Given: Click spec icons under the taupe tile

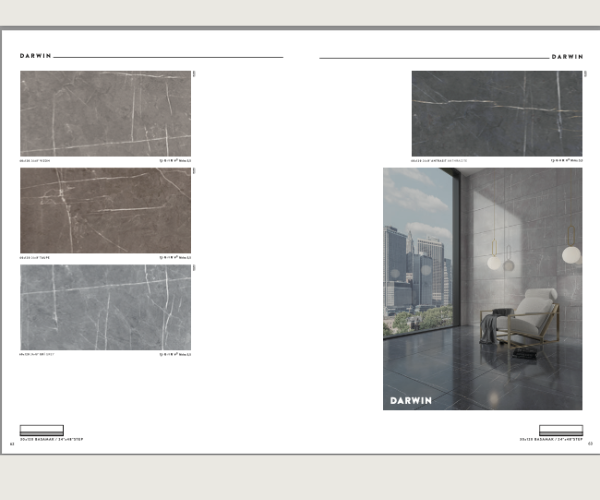Looking at the screenshot, I should point(174,256).
